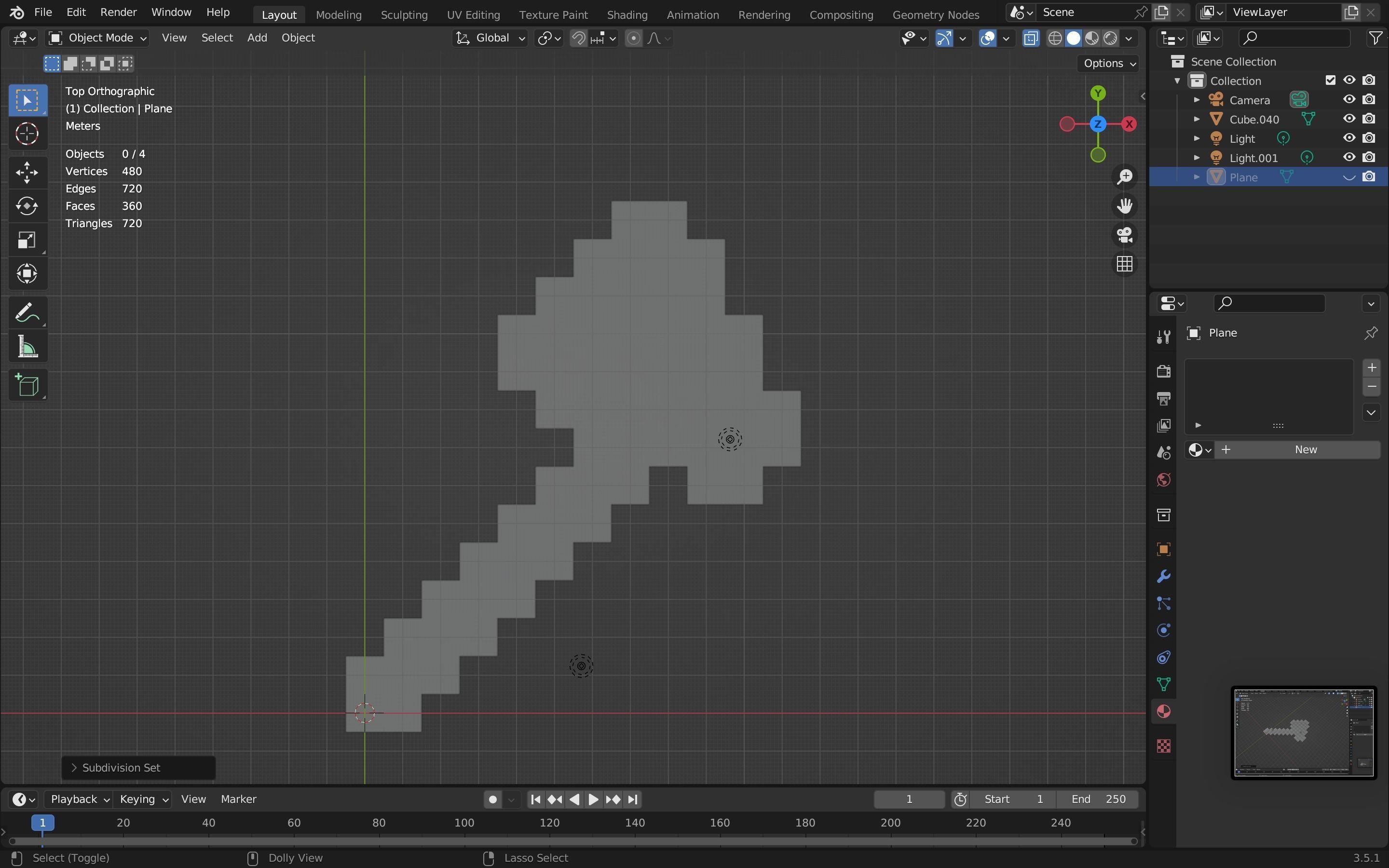
Task: Jump to the end frame button
Action: pyautogui.click(x=632, y=799)
